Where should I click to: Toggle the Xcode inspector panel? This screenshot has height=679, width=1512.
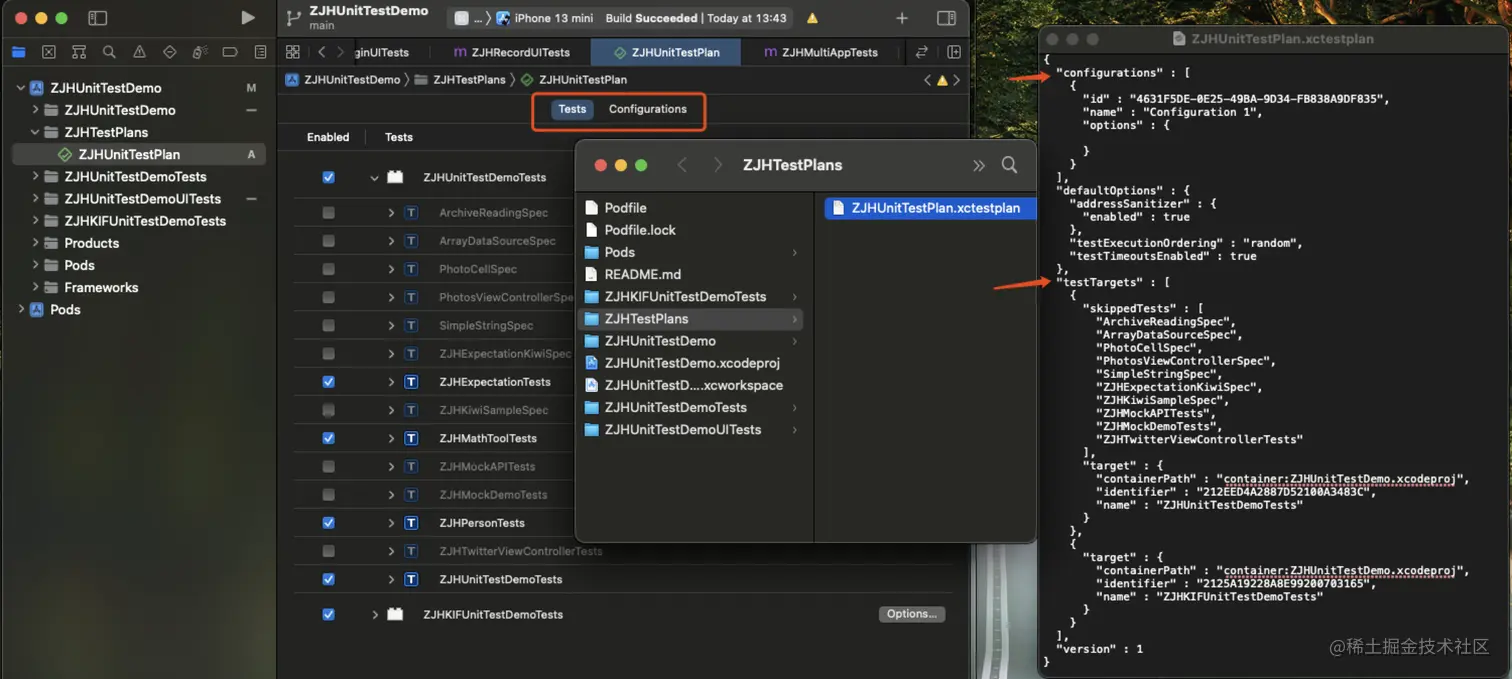pos(946,18)
